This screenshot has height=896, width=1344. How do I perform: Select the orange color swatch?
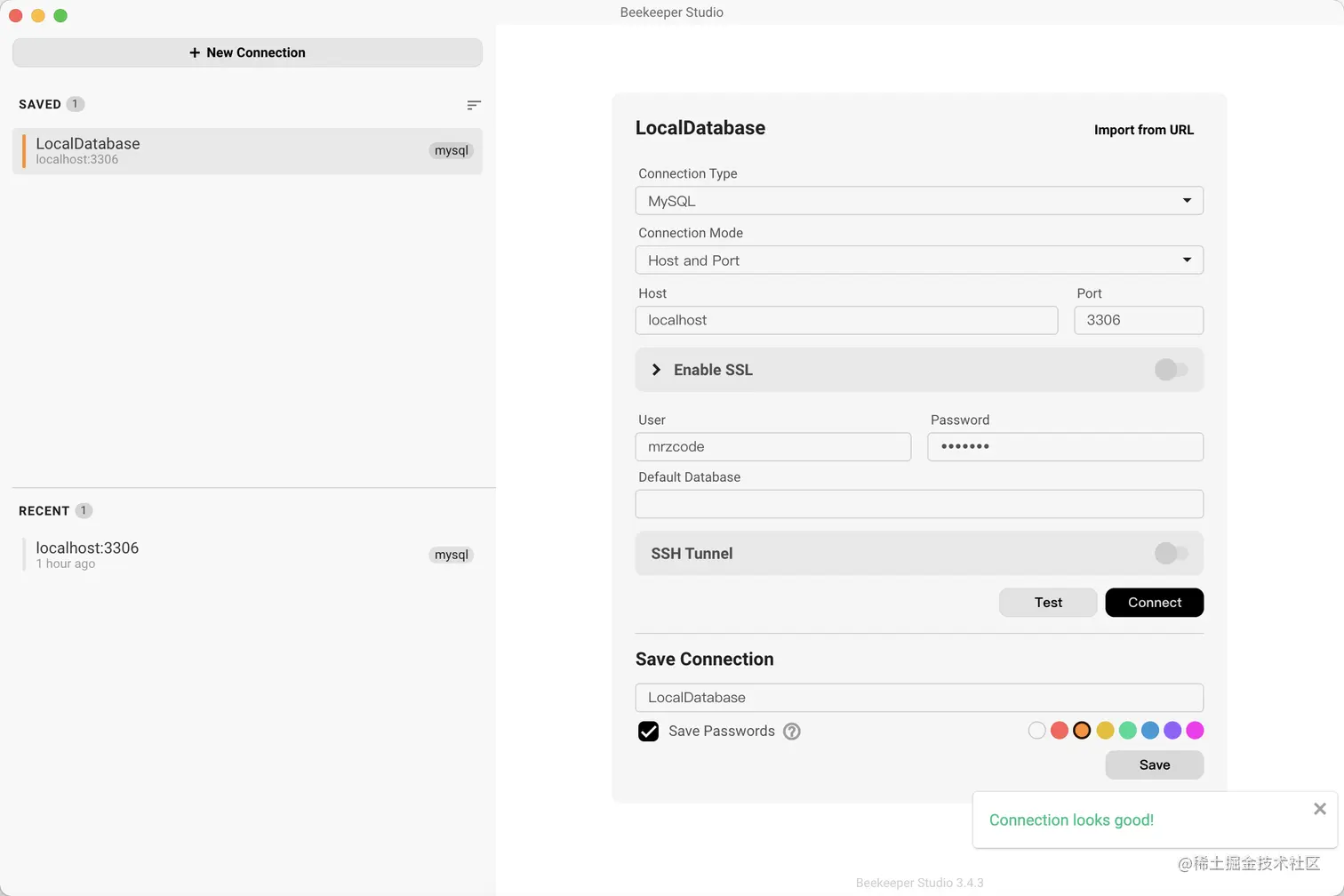pyautogui.click(x=1082, y=731)
